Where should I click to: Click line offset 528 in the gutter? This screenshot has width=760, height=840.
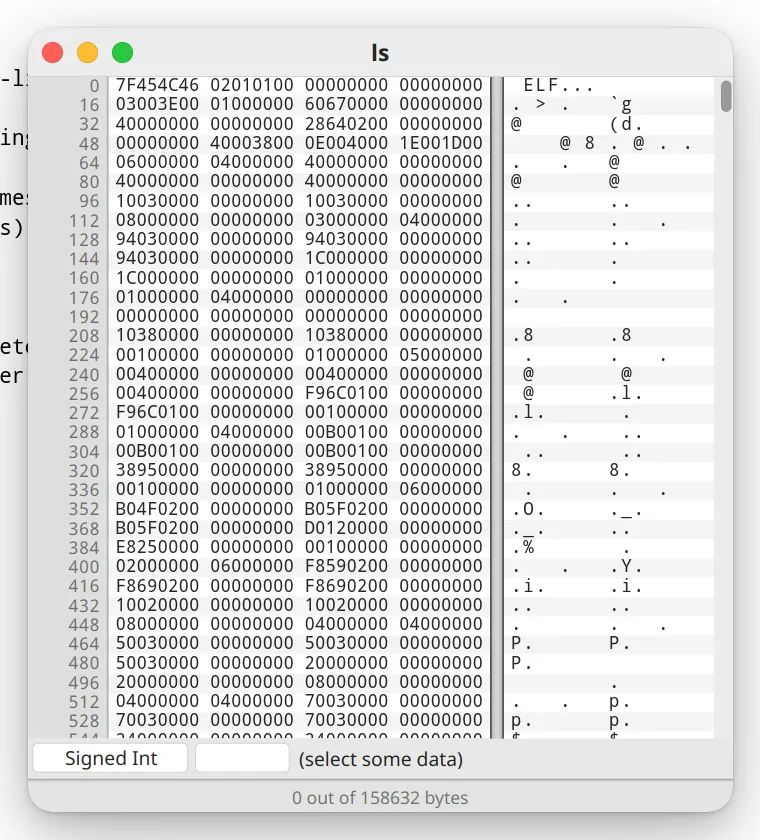pos(84,721)
